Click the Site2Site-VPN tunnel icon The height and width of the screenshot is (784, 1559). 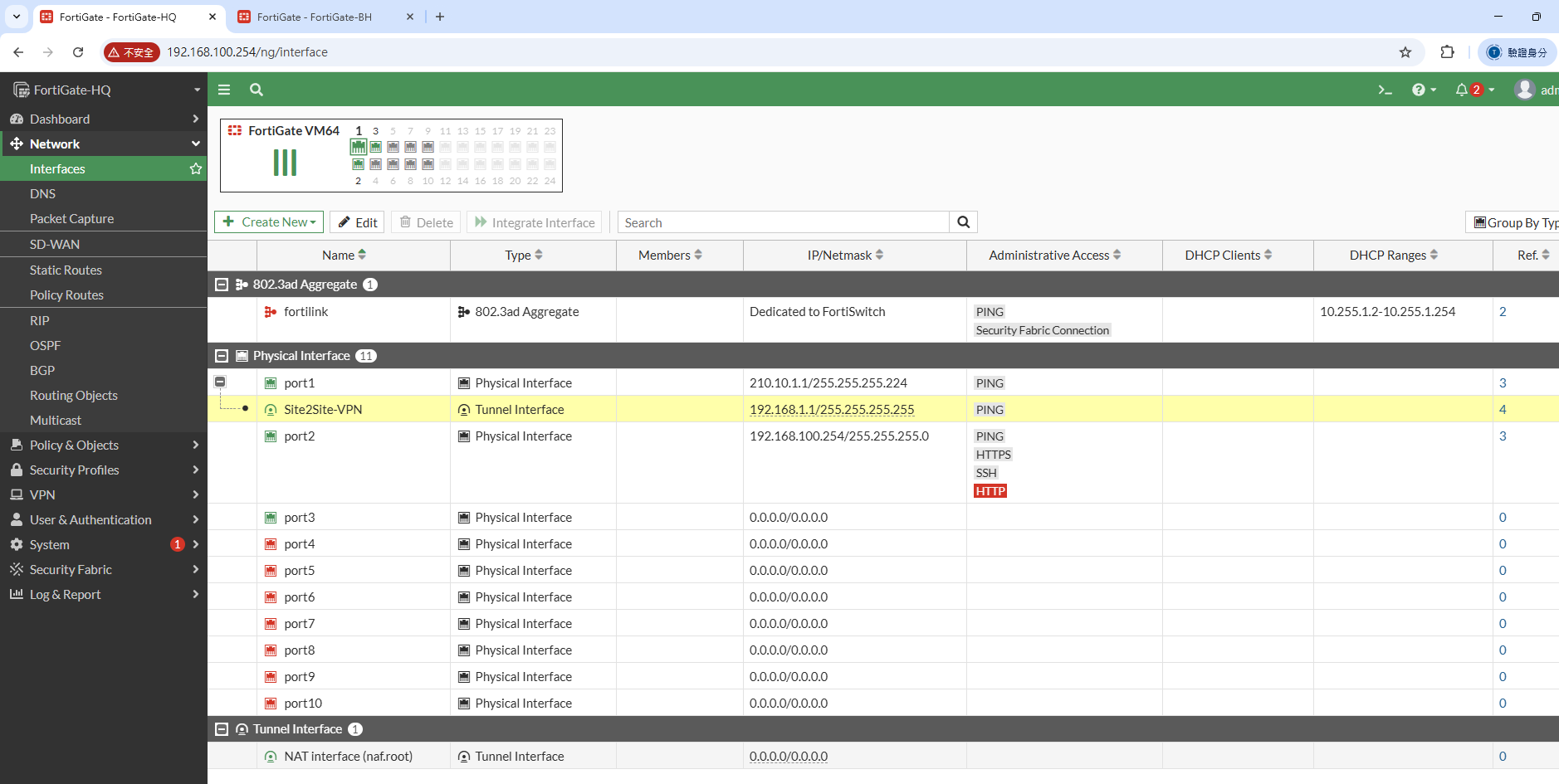(x=271, y=410)
